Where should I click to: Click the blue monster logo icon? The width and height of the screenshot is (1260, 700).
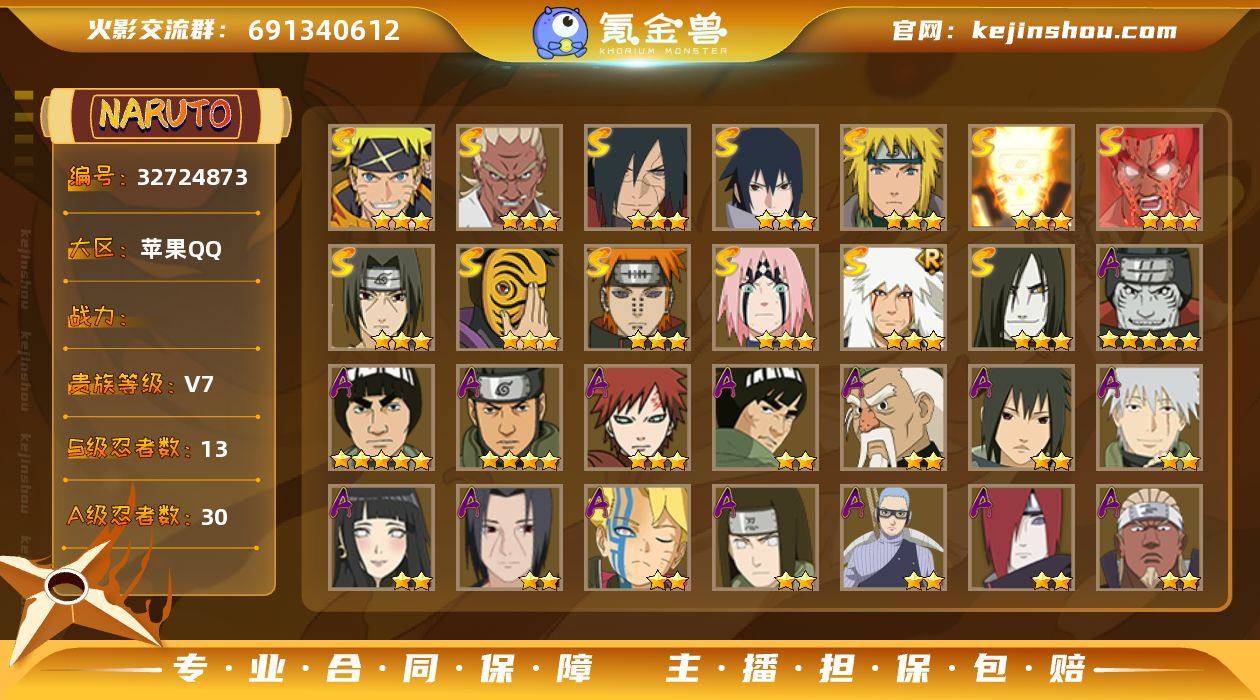pos(560,32)
